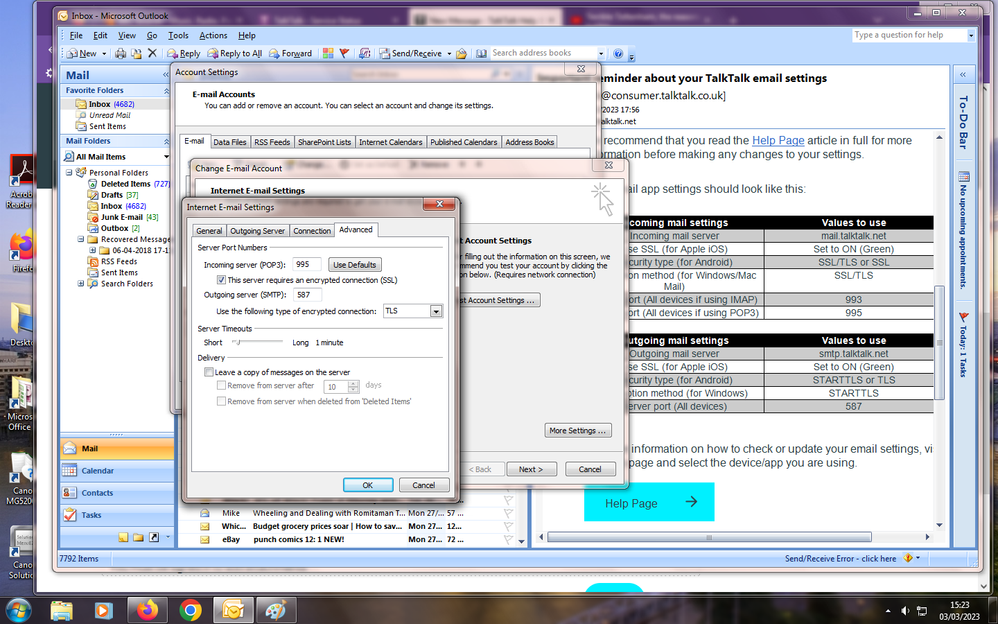
Task: Open Paint from the Windows taskbar
Action: (x=276, y=611)
